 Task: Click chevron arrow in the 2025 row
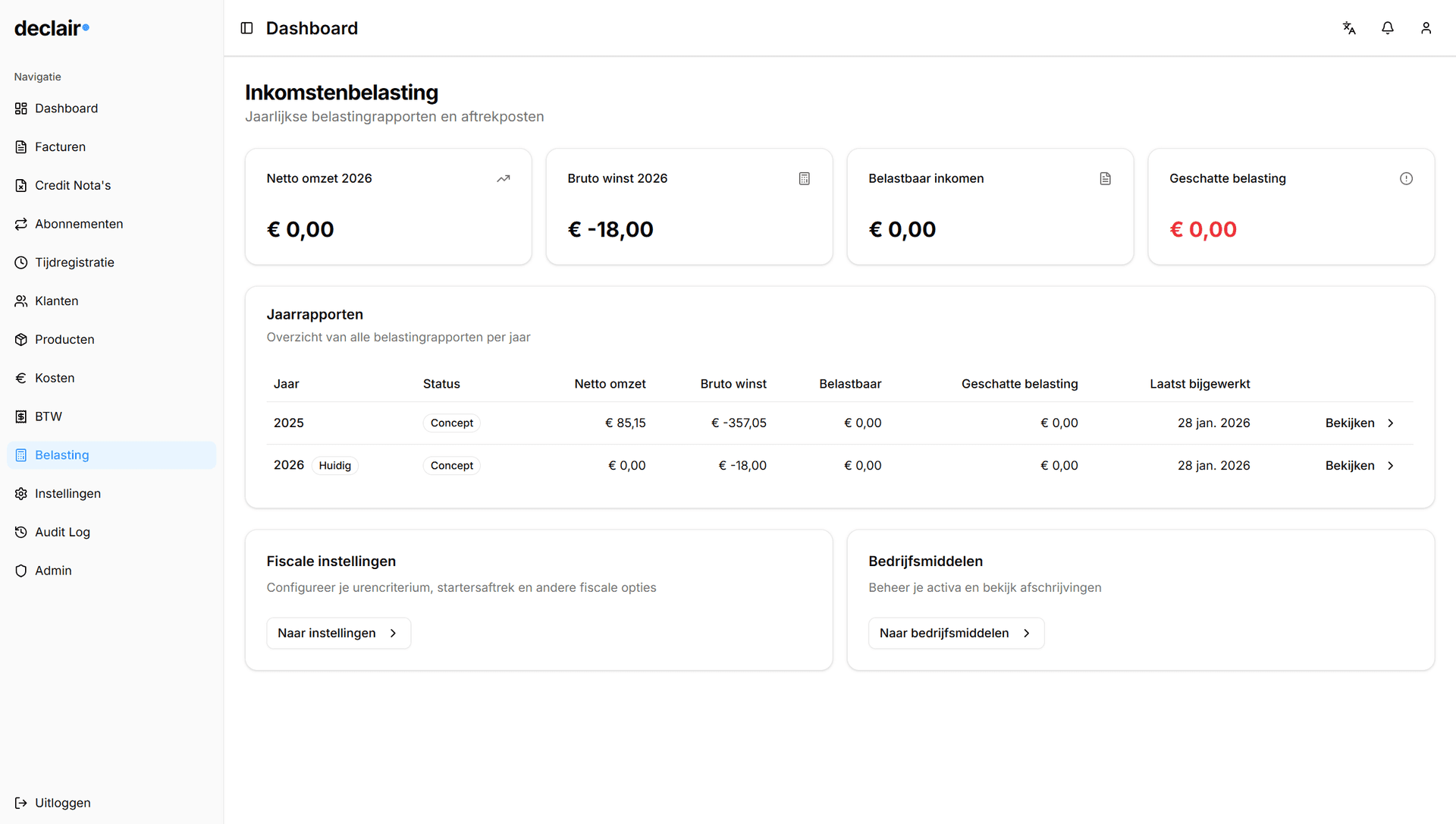point(1391,423)
